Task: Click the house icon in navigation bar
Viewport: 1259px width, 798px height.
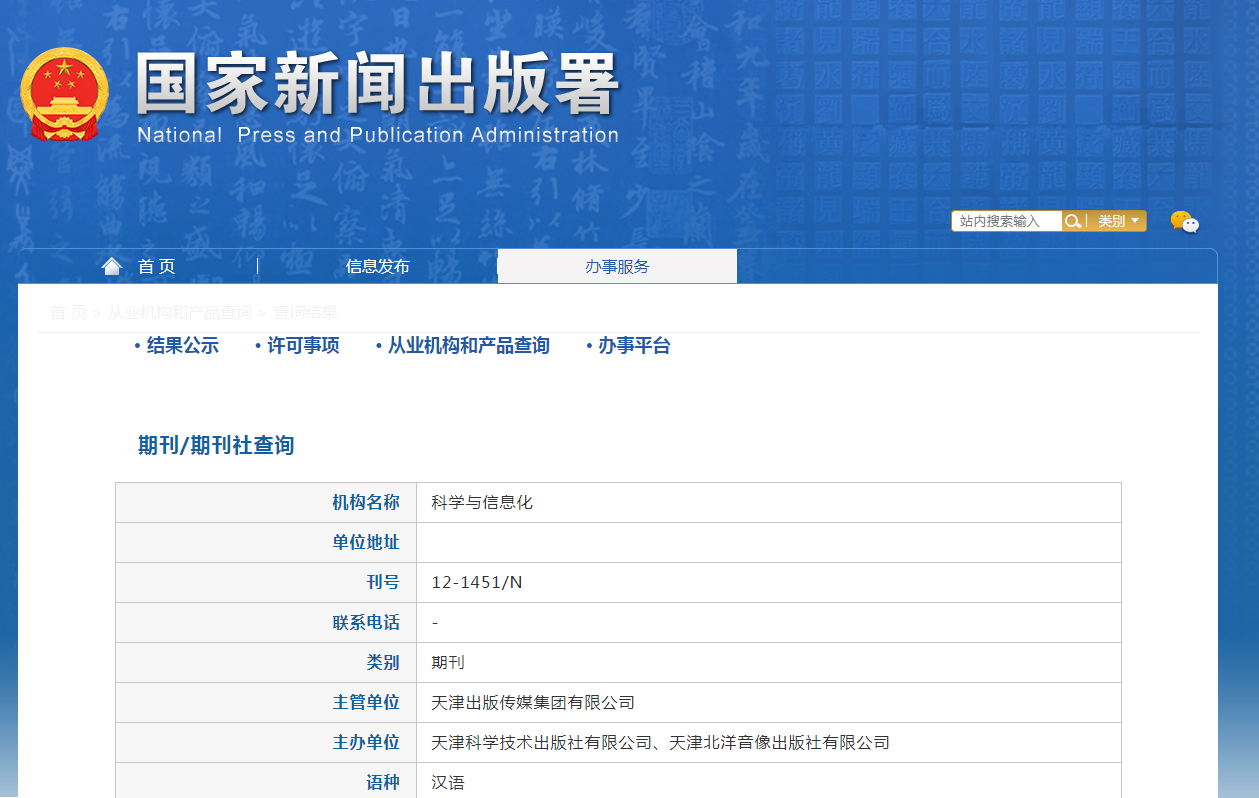Action: click(112, 266)
